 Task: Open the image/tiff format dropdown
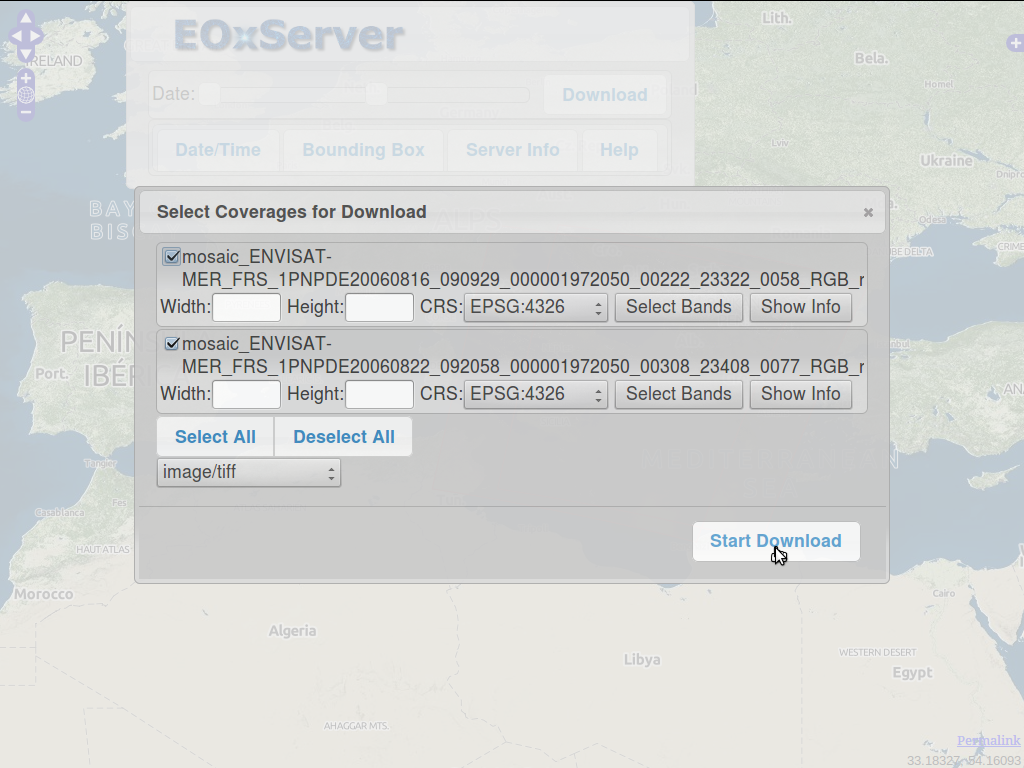tap(249, 473)
